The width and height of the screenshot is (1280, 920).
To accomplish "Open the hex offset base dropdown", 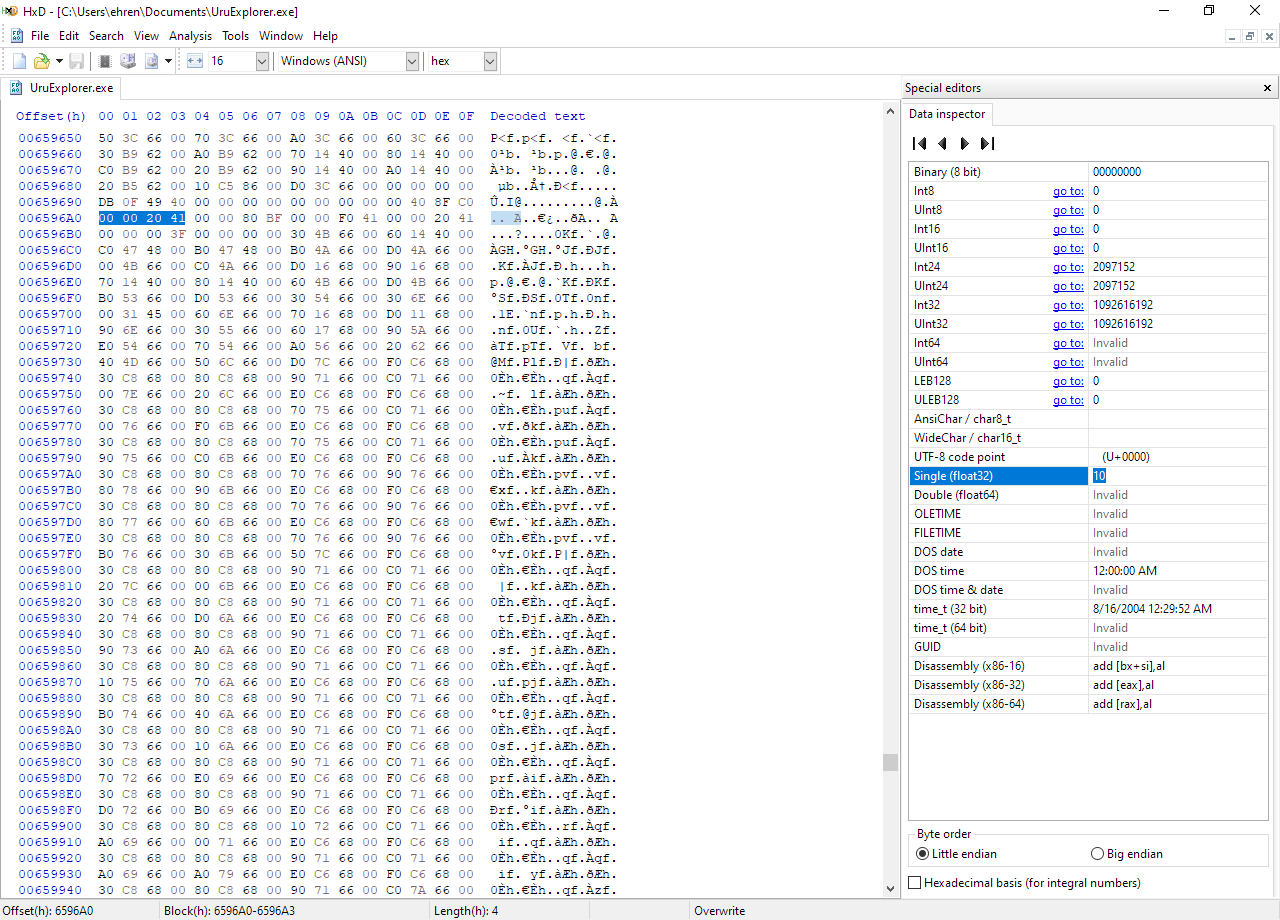I will tap(490, 61).
